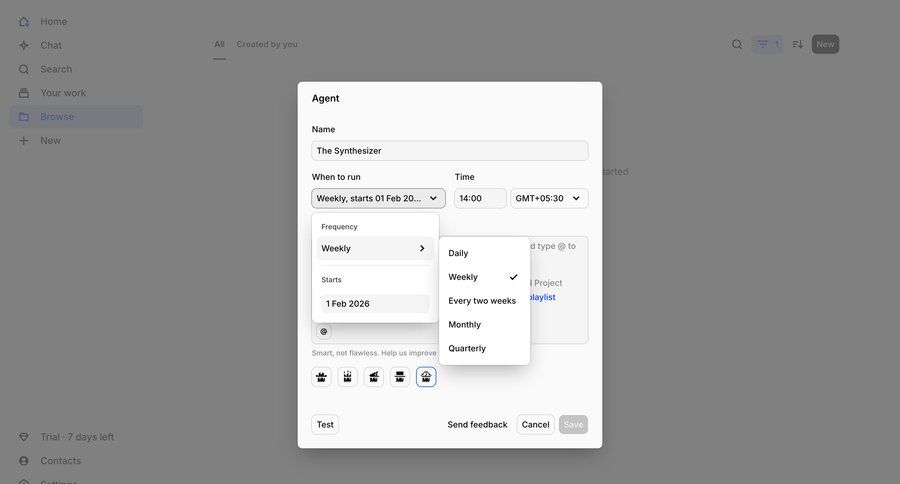Click Send feedback
The width and height of the screenshot is (900, 484).
pyautogui.click(x=478, y=424)
